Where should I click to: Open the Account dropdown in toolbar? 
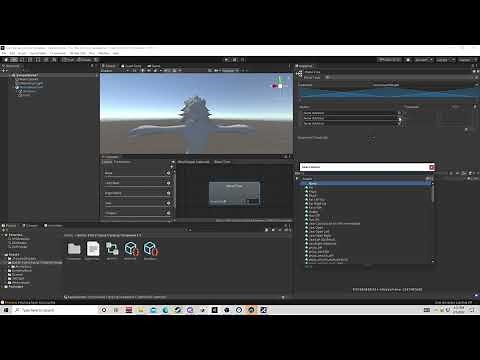point(423,60)
